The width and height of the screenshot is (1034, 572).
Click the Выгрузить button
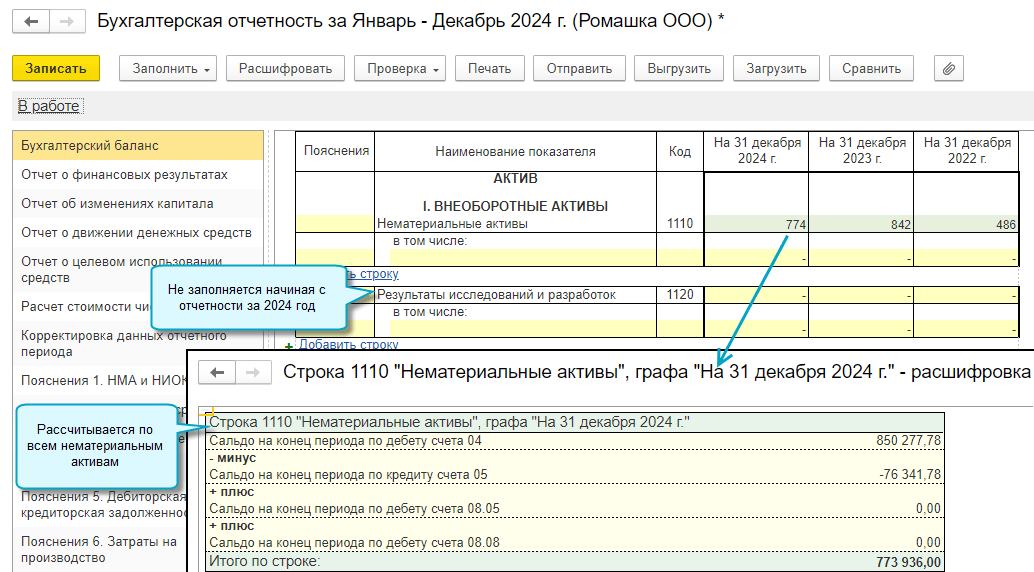coord(679,68)
